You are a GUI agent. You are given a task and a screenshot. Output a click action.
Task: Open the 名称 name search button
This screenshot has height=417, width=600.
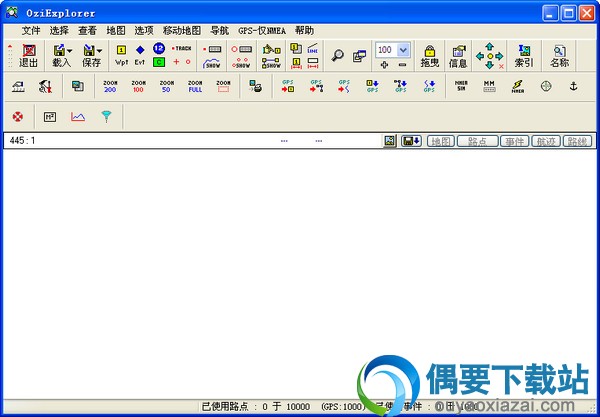pos(559,56)
